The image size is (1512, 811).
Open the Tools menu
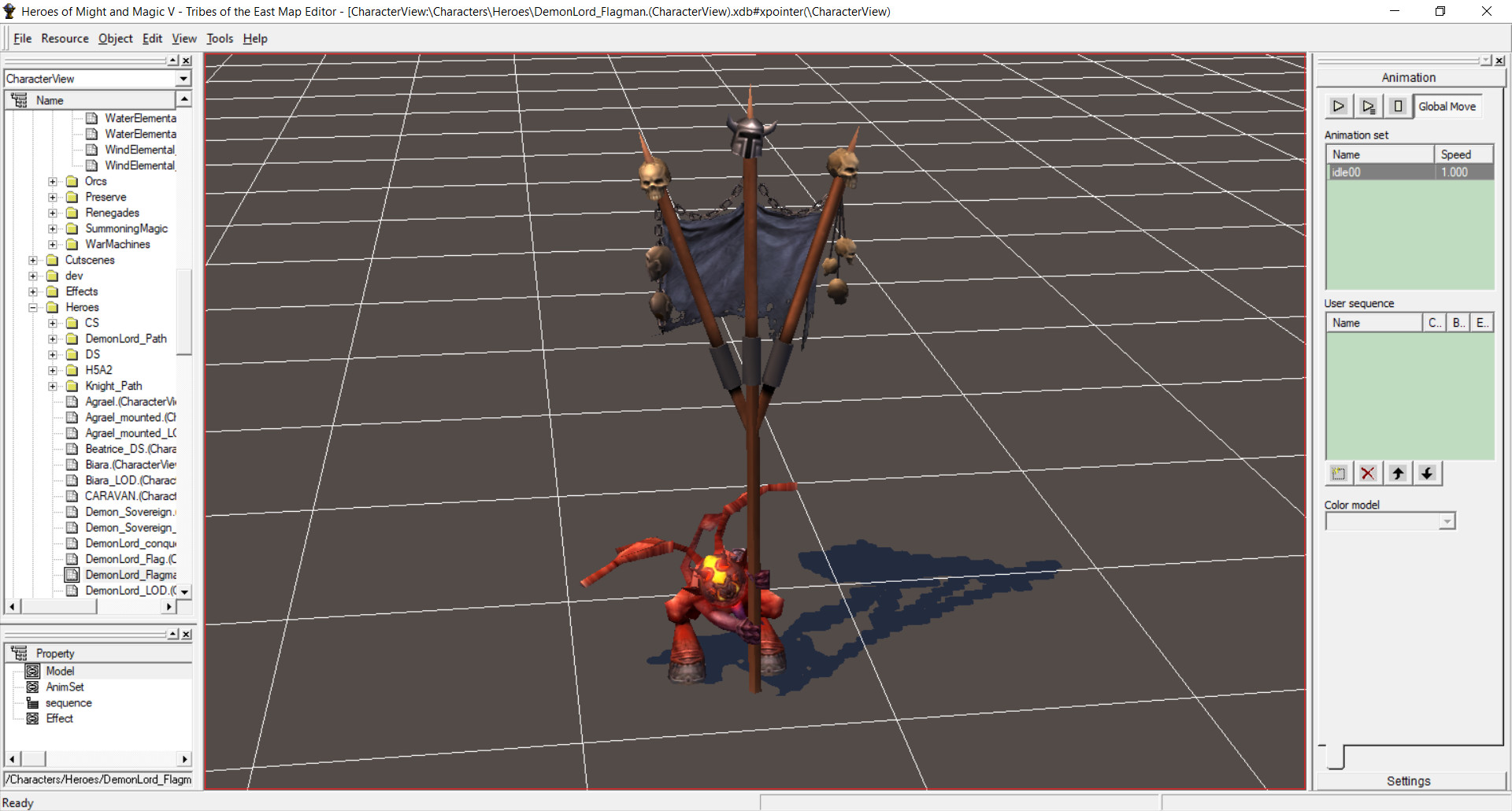220,39
